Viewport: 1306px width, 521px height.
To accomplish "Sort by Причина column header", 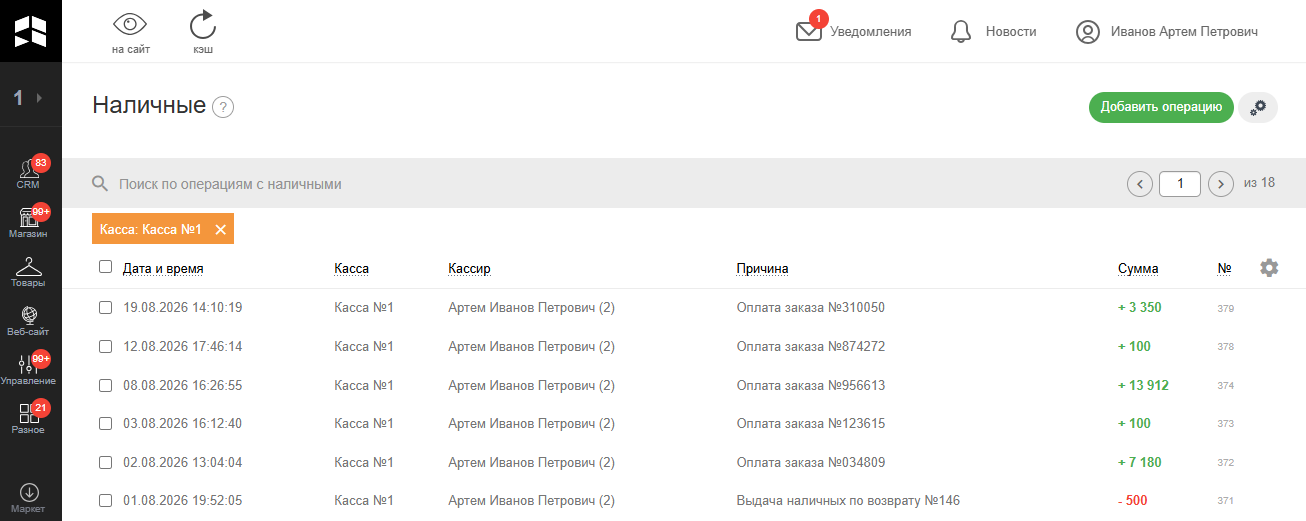I will 763,269.
